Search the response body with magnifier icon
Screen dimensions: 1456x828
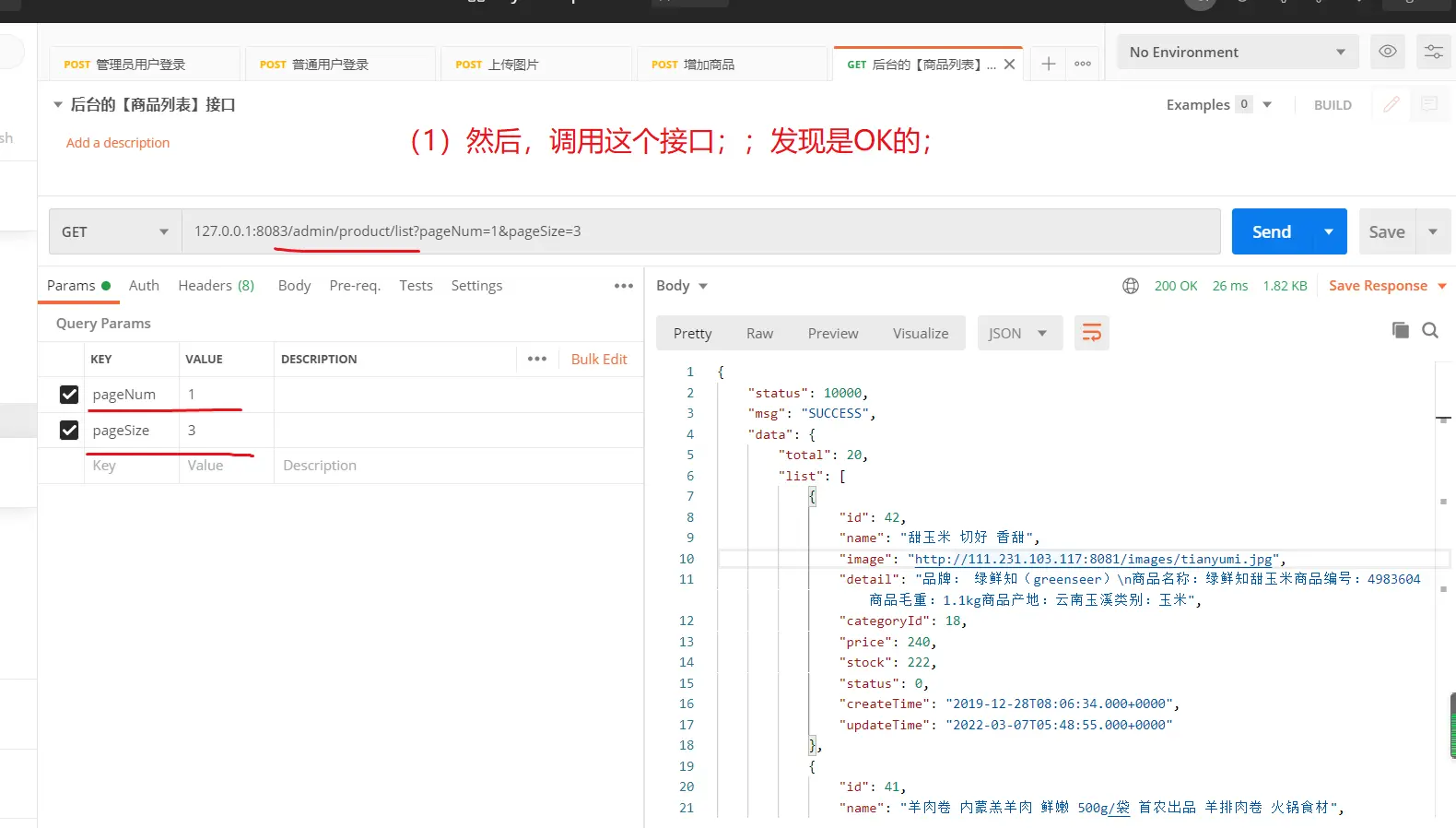click(x=1430, y=330)
